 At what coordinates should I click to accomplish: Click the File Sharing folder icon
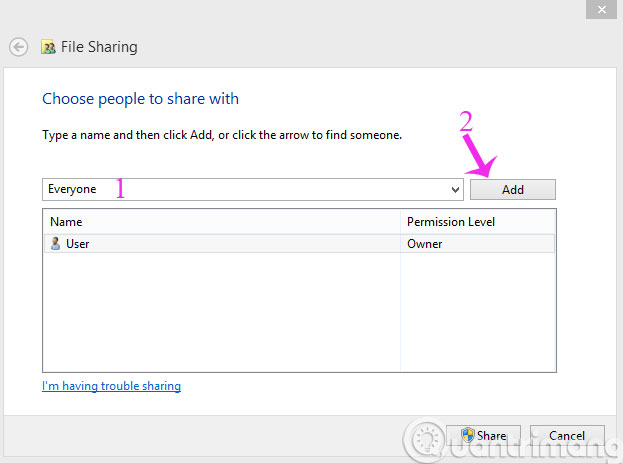pyautogui.click(x=48, y=47)
